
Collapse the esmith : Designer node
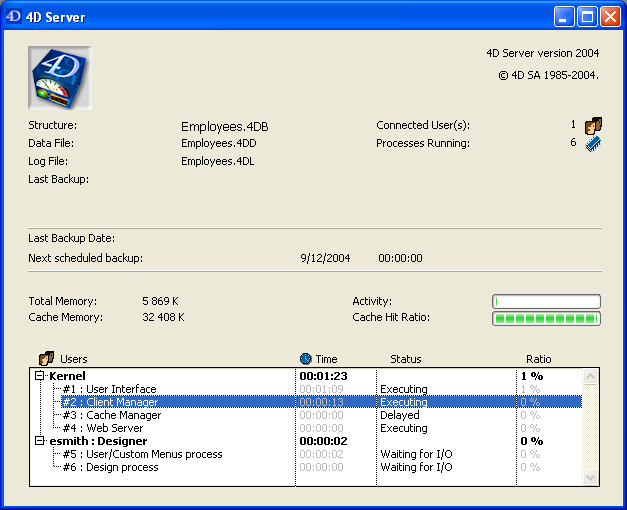point(40,441)
